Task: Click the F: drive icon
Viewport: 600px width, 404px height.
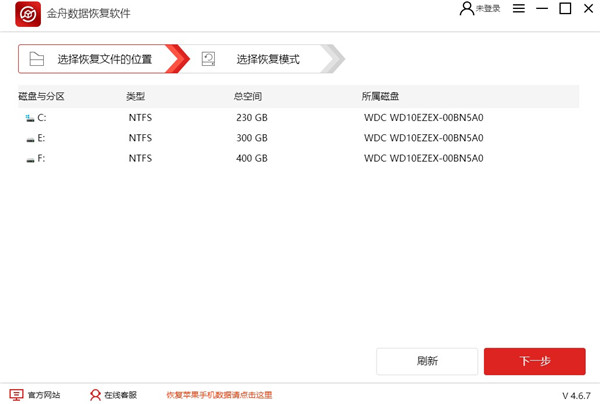Action: pyautogui.click(x=29, y=158)
